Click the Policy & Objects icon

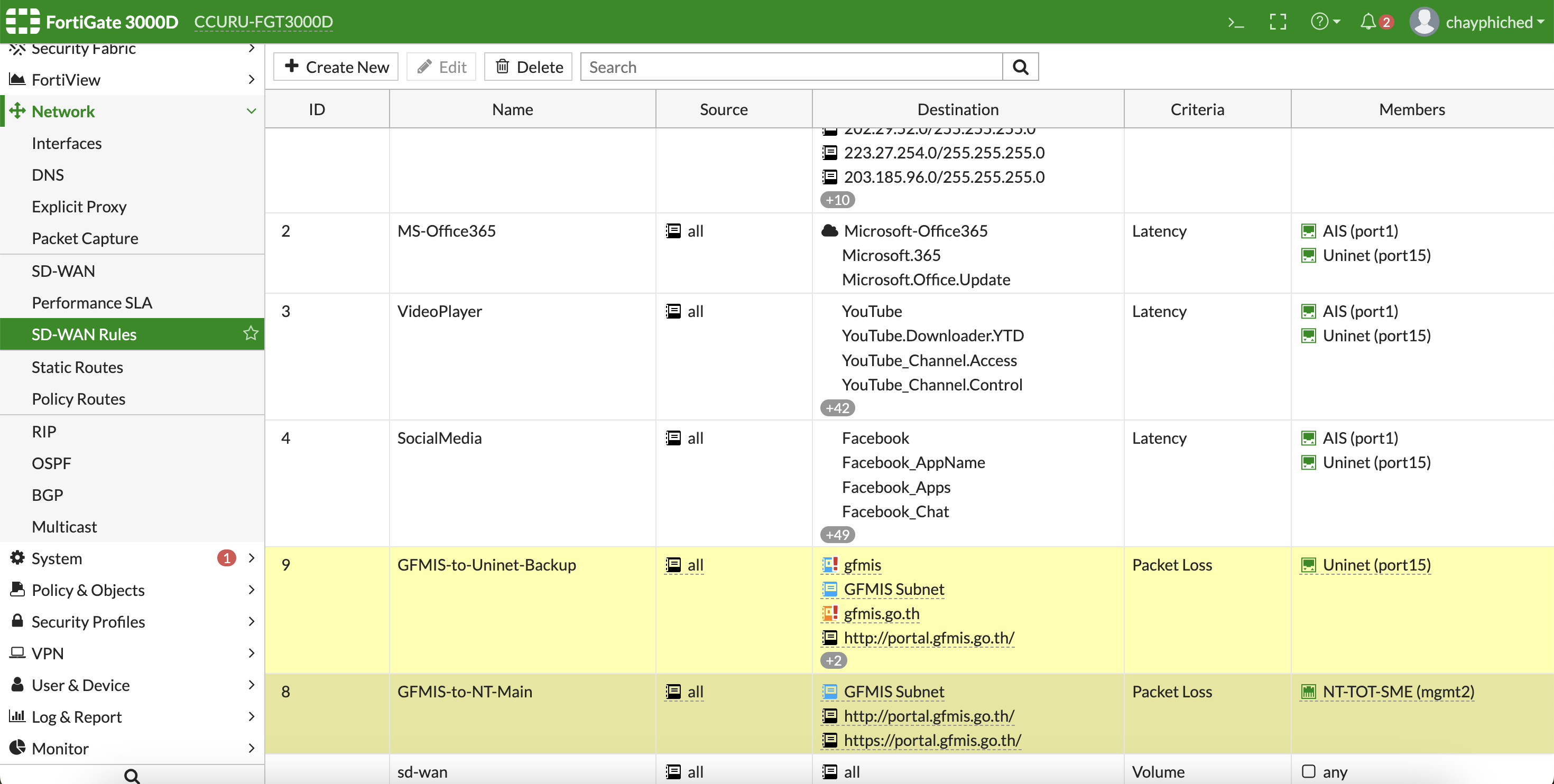[x=17, y=589]
